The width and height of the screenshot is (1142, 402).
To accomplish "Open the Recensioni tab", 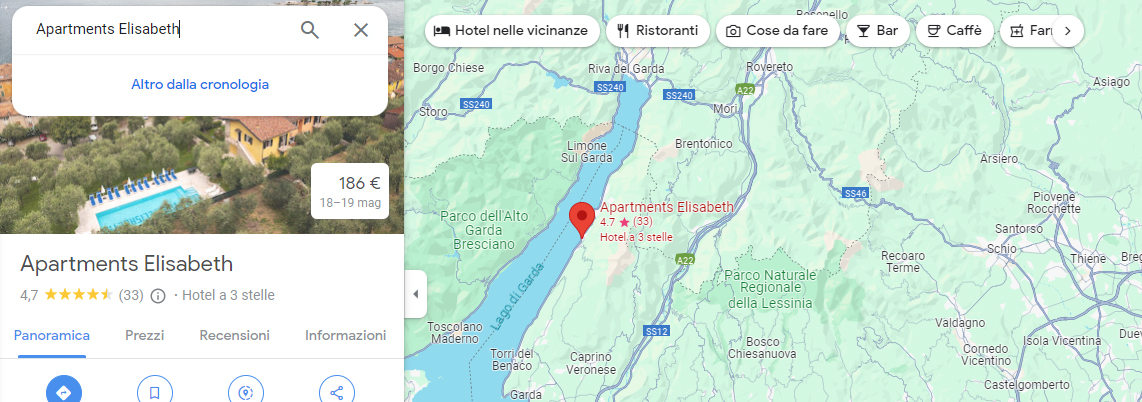I will 235,336.
